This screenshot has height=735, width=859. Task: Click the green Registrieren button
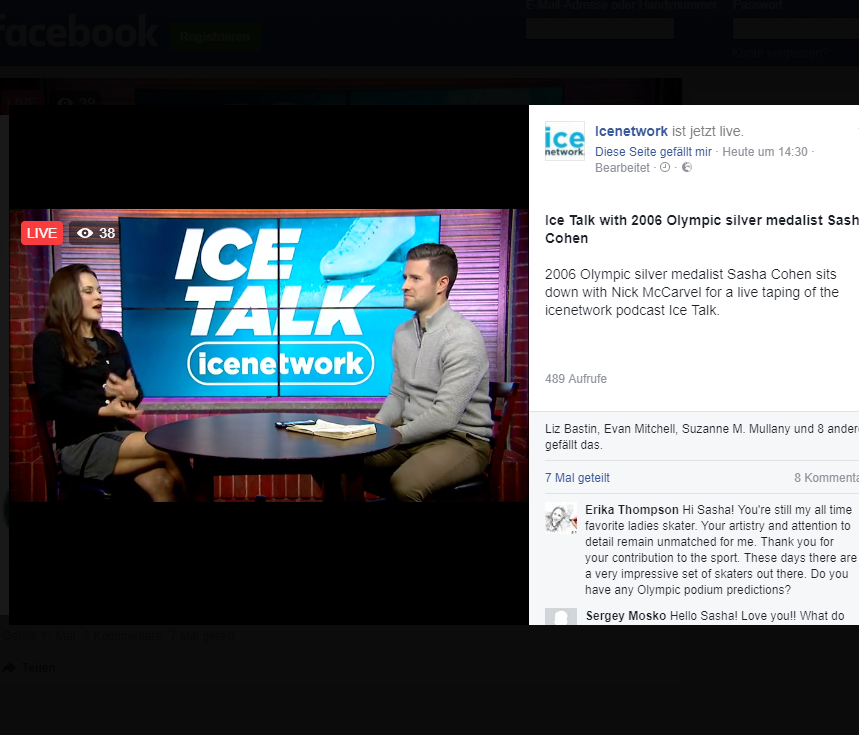pyautogui.click(x=215, y=37)
